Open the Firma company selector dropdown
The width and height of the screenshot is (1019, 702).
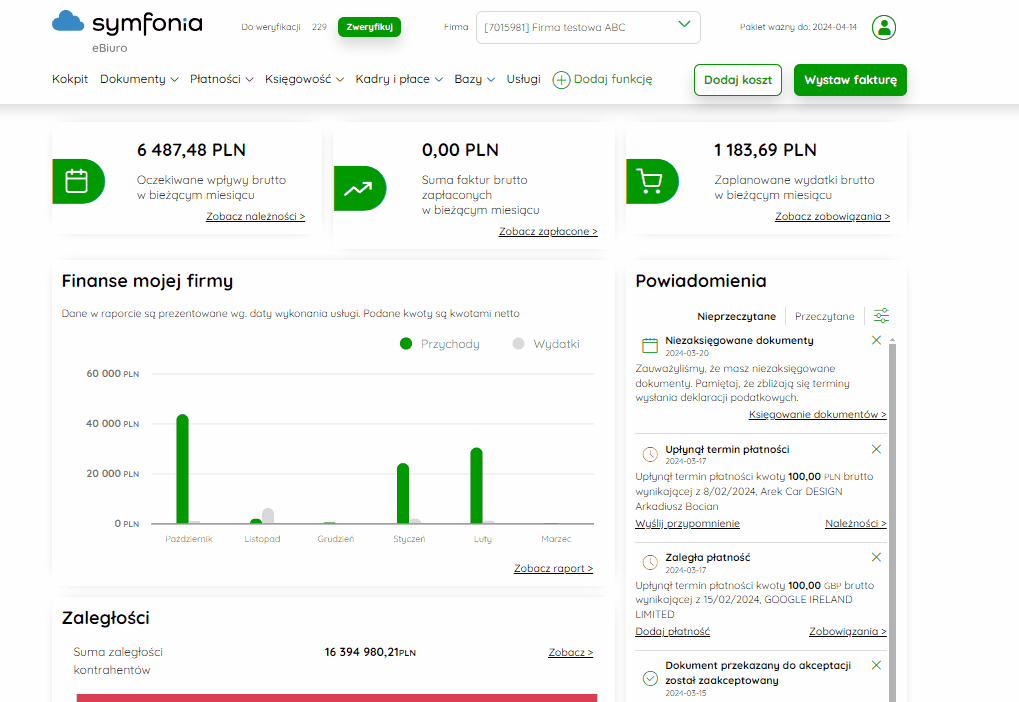(x=588, y=27)
